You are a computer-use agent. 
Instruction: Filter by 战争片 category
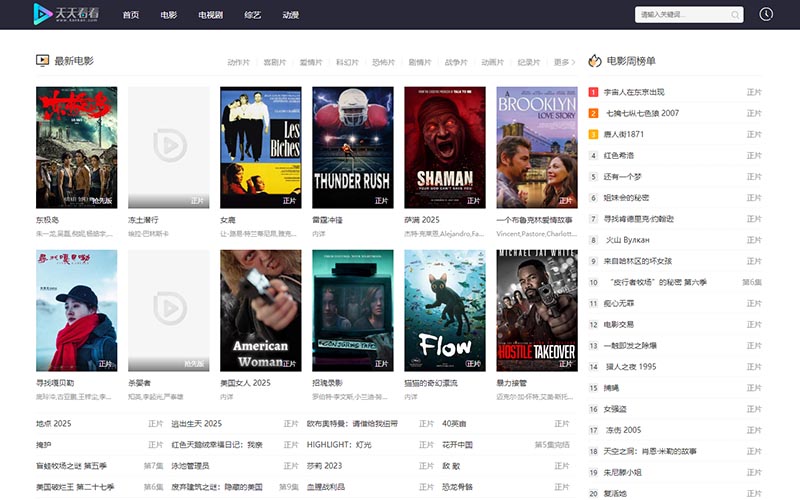(x=456, y=62)
